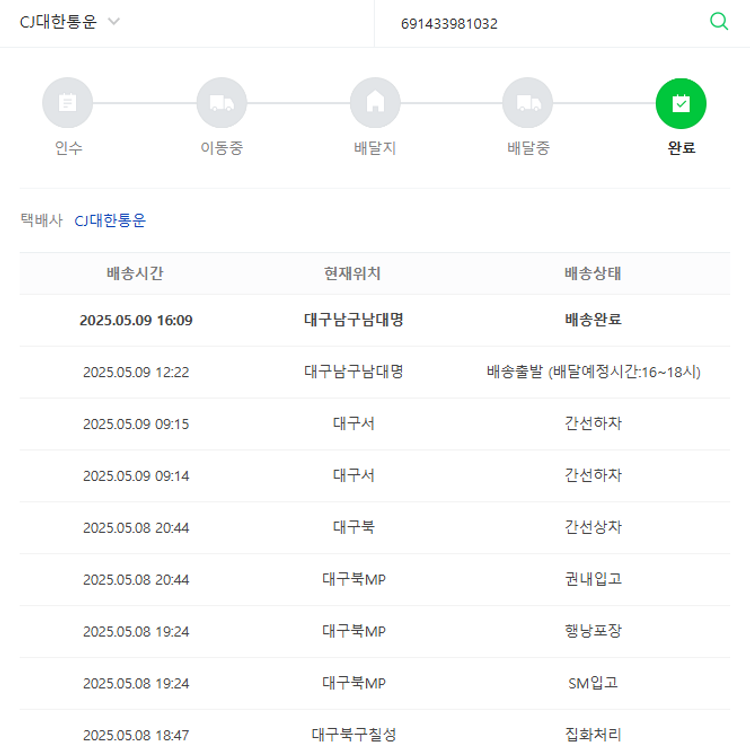Click the 인수 pickup step icon
Screen dimensions: 750x756
68,102
